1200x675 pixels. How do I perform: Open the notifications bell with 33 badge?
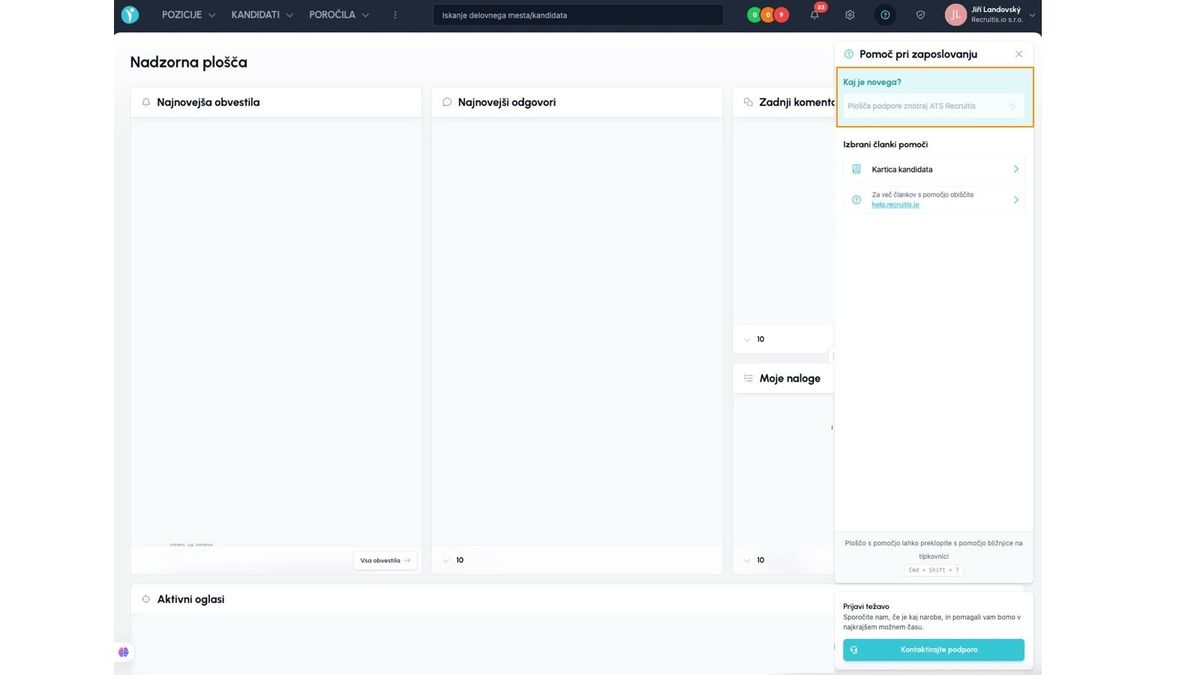pos(815,15)
